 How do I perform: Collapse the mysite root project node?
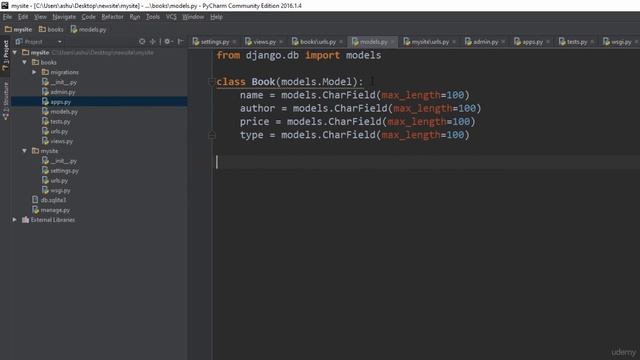pos(15,53)
